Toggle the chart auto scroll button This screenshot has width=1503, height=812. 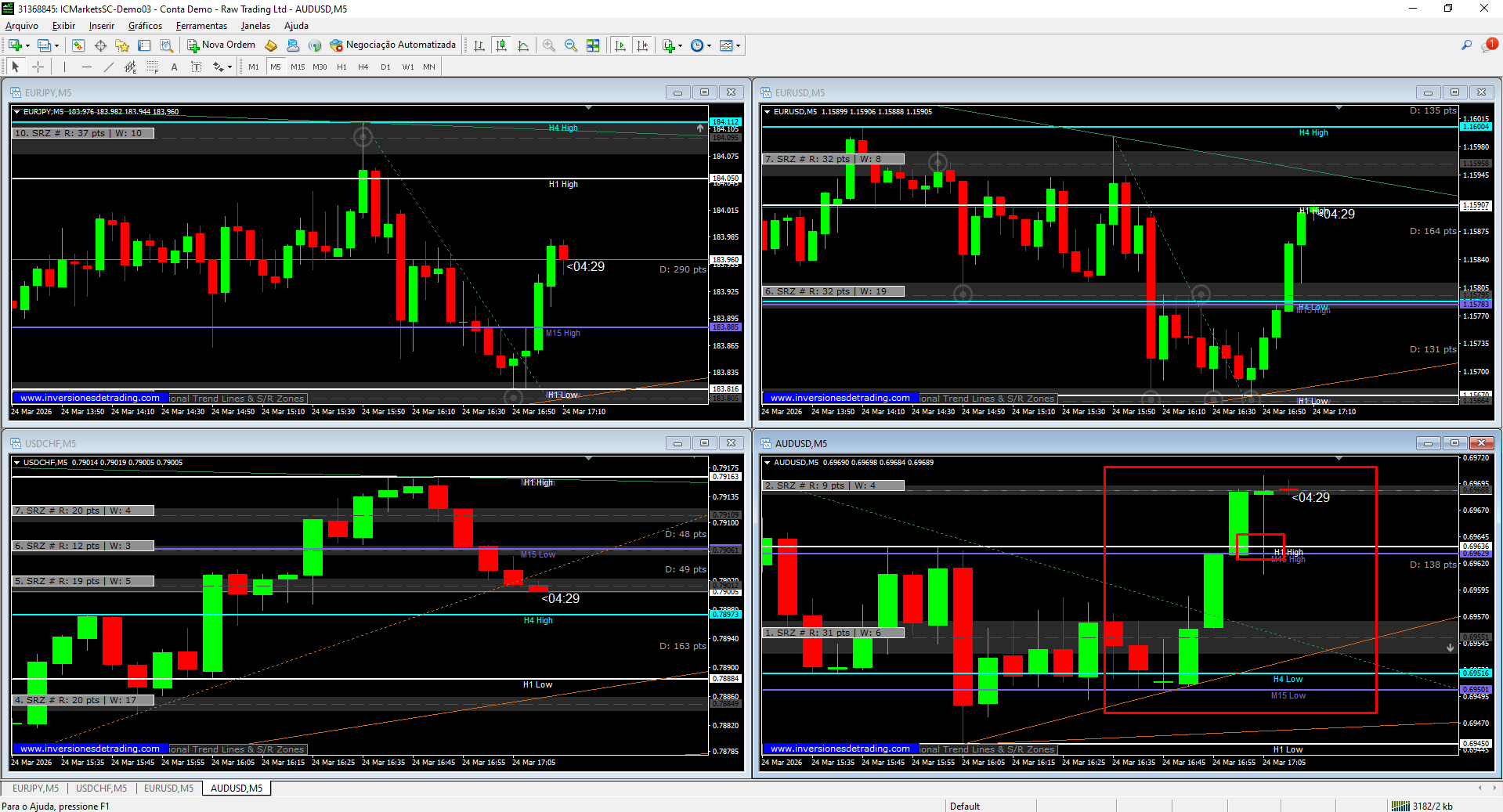coord(620,45)
